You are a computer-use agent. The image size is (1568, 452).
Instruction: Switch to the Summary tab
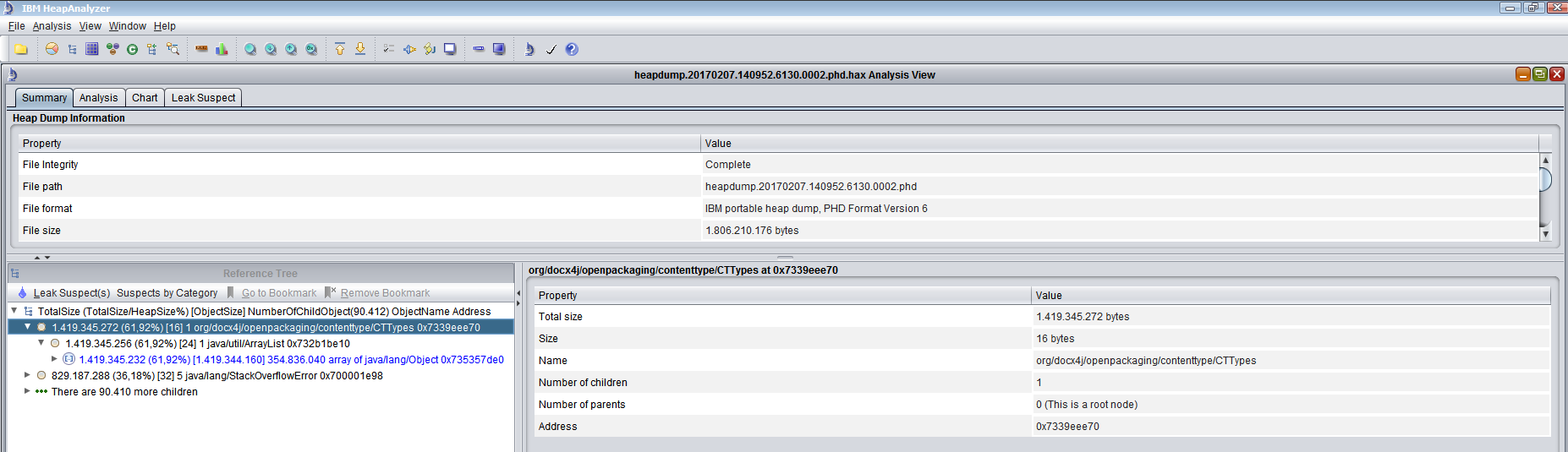44,98
